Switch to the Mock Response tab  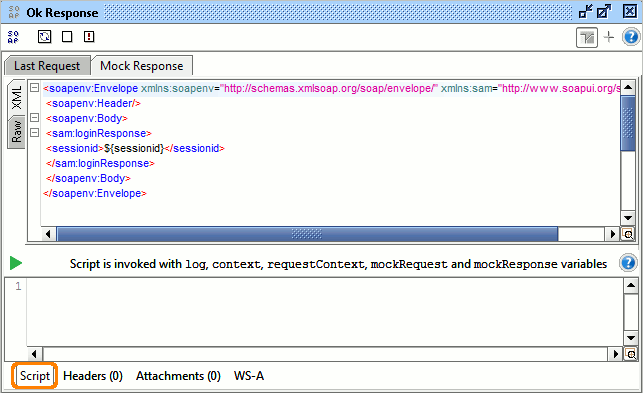(x=141, y=66)
